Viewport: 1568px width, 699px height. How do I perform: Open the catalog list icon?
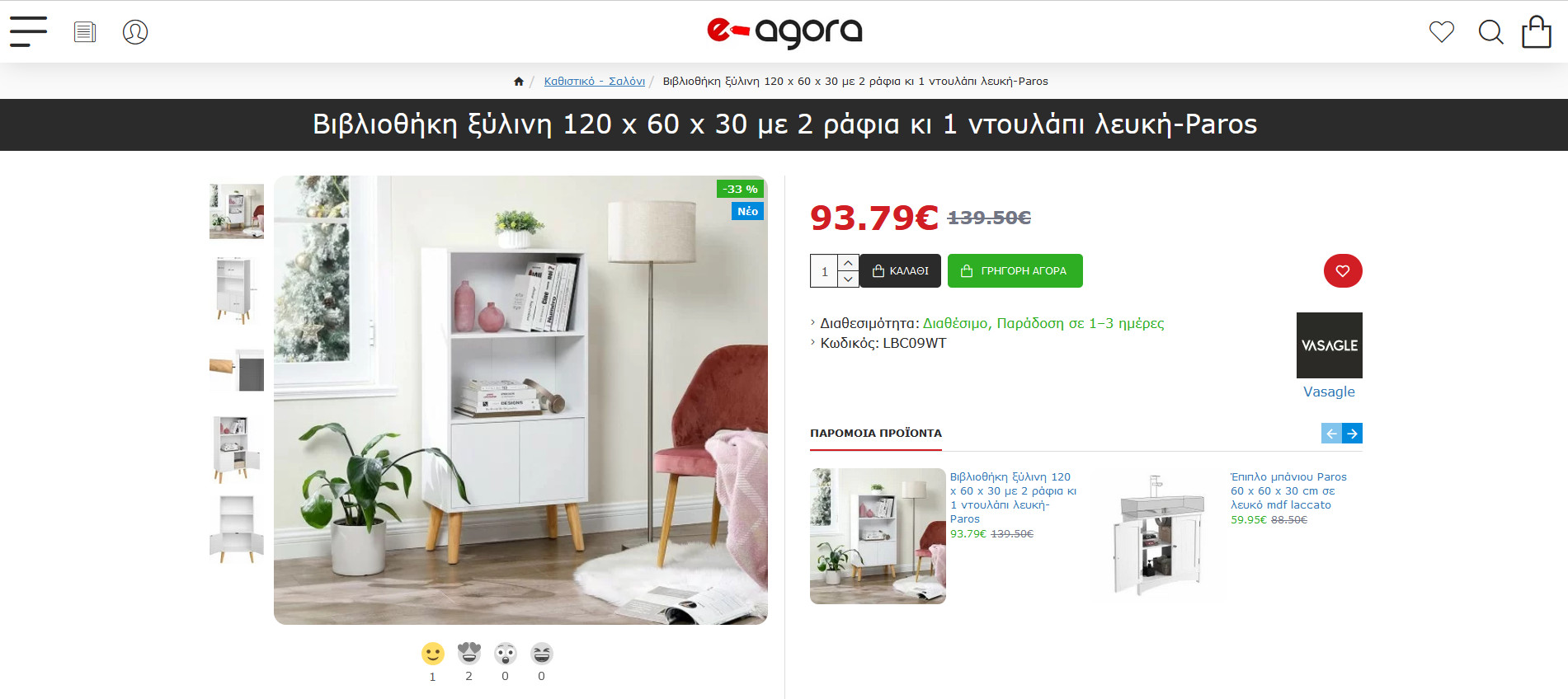click(x=85, y=32)
